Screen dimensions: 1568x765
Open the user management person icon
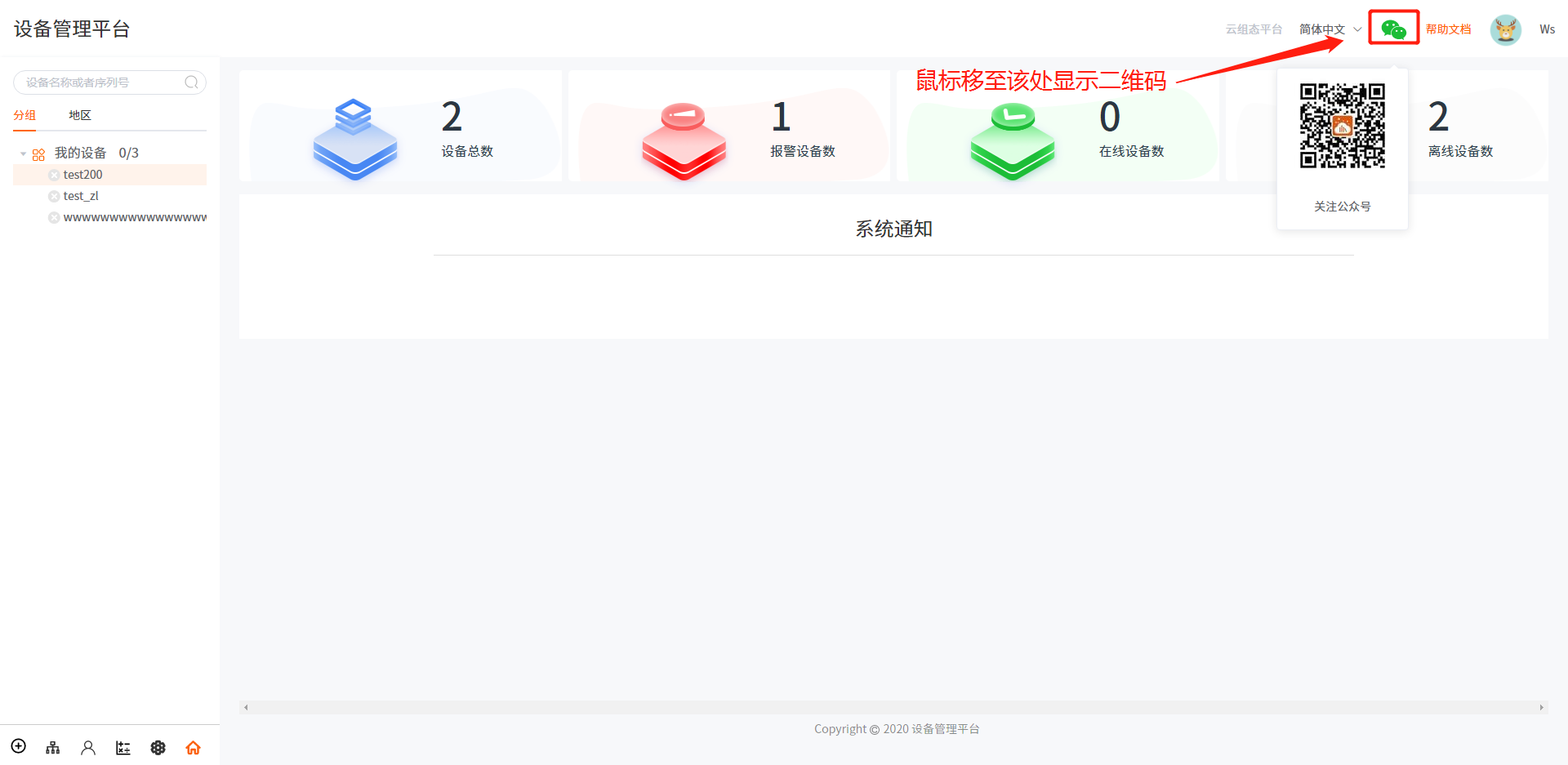88,748
